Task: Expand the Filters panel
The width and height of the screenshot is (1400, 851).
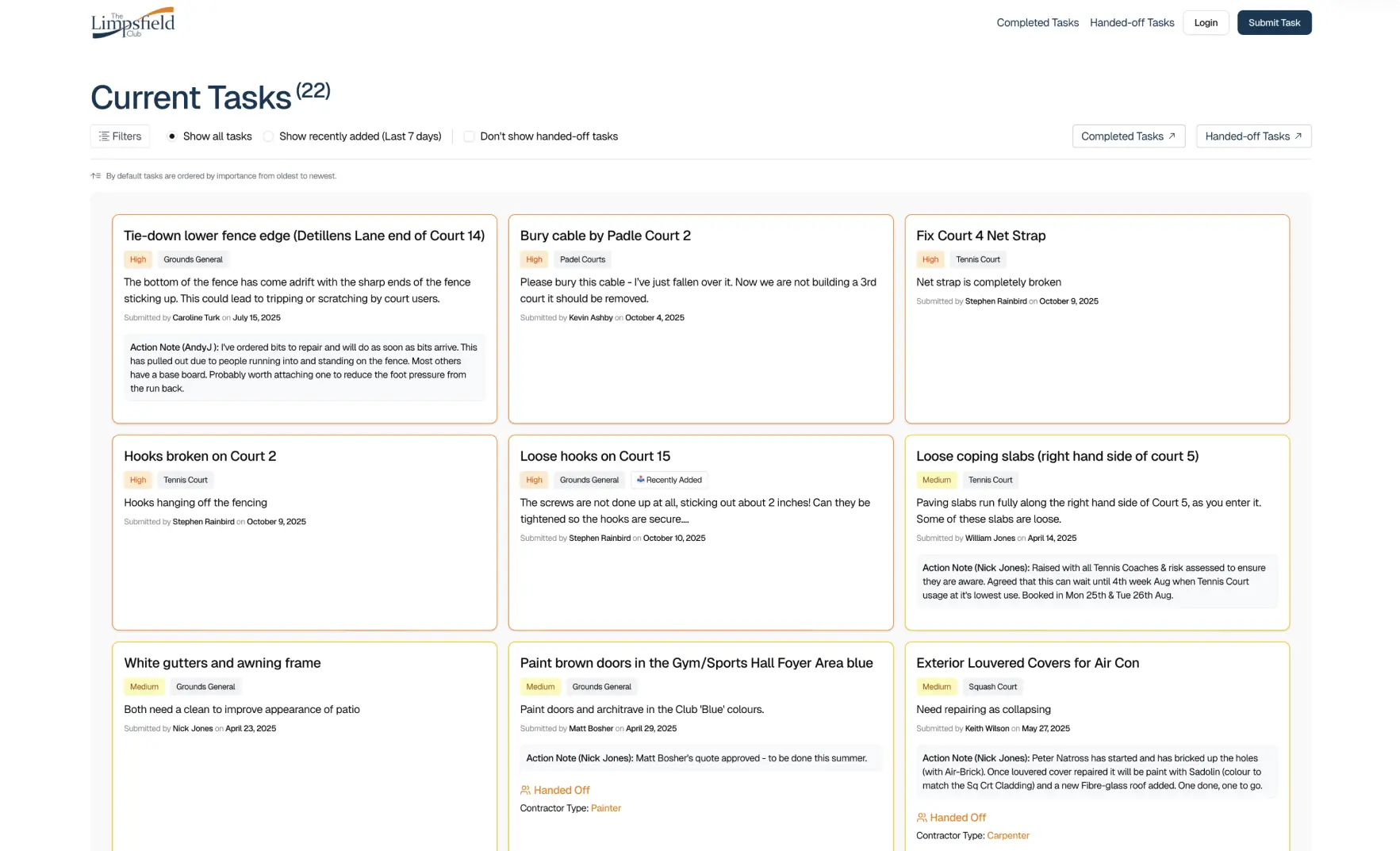Action: (120, 136)
